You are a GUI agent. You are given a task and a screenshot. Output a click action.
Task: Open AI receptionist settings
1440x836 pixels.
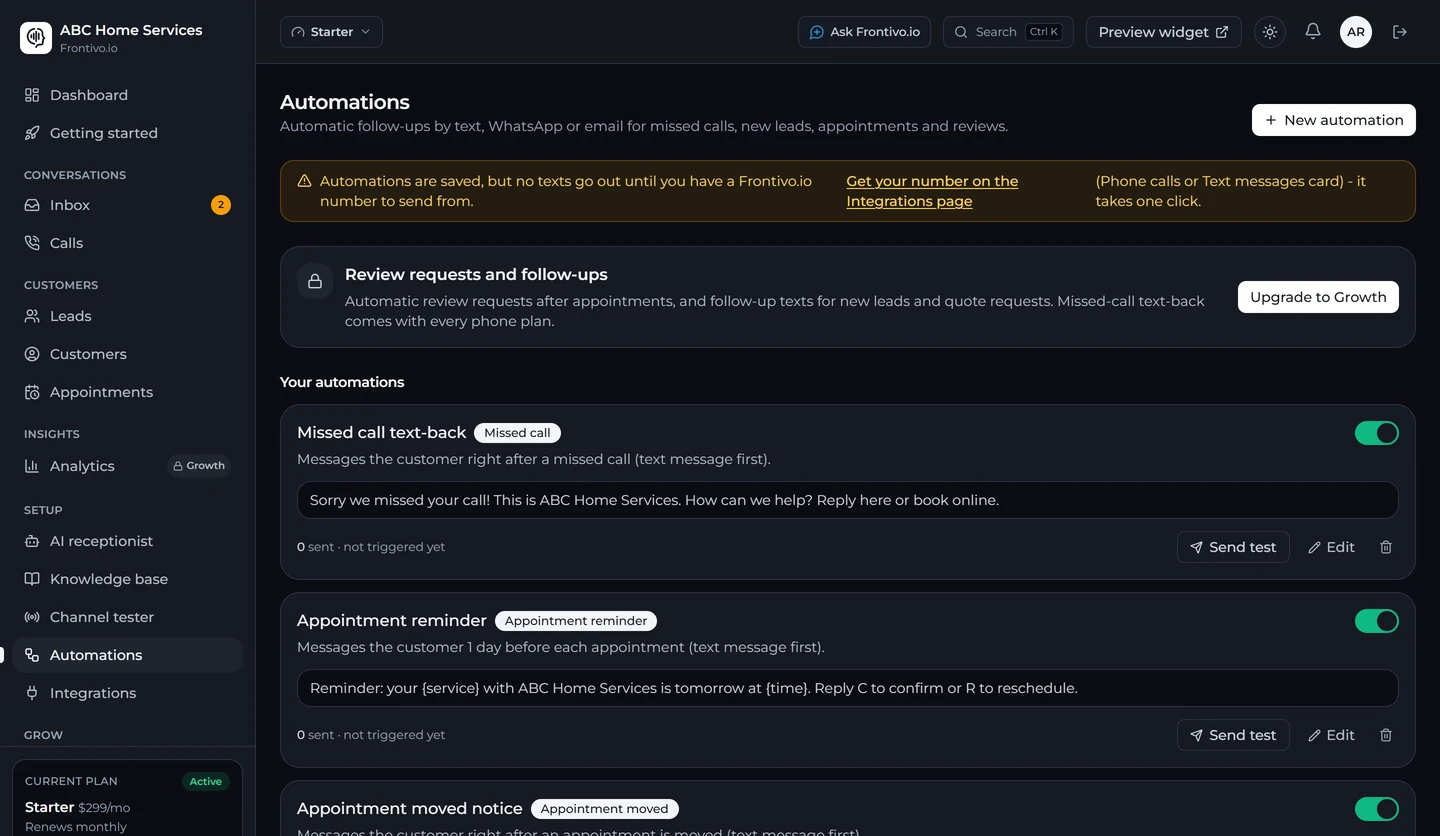tap(128, 541)
